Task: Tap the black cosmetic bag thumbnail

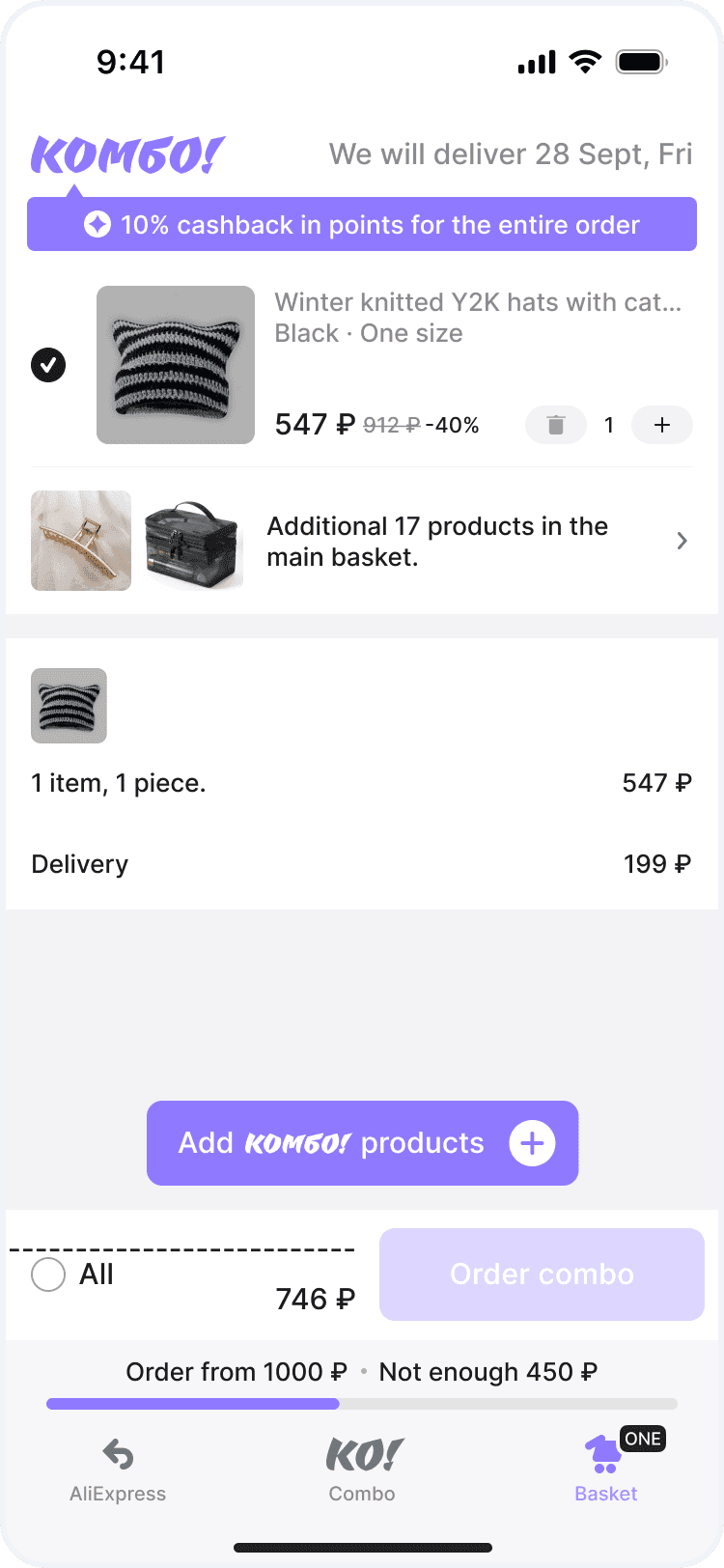Action: [193, 541]
